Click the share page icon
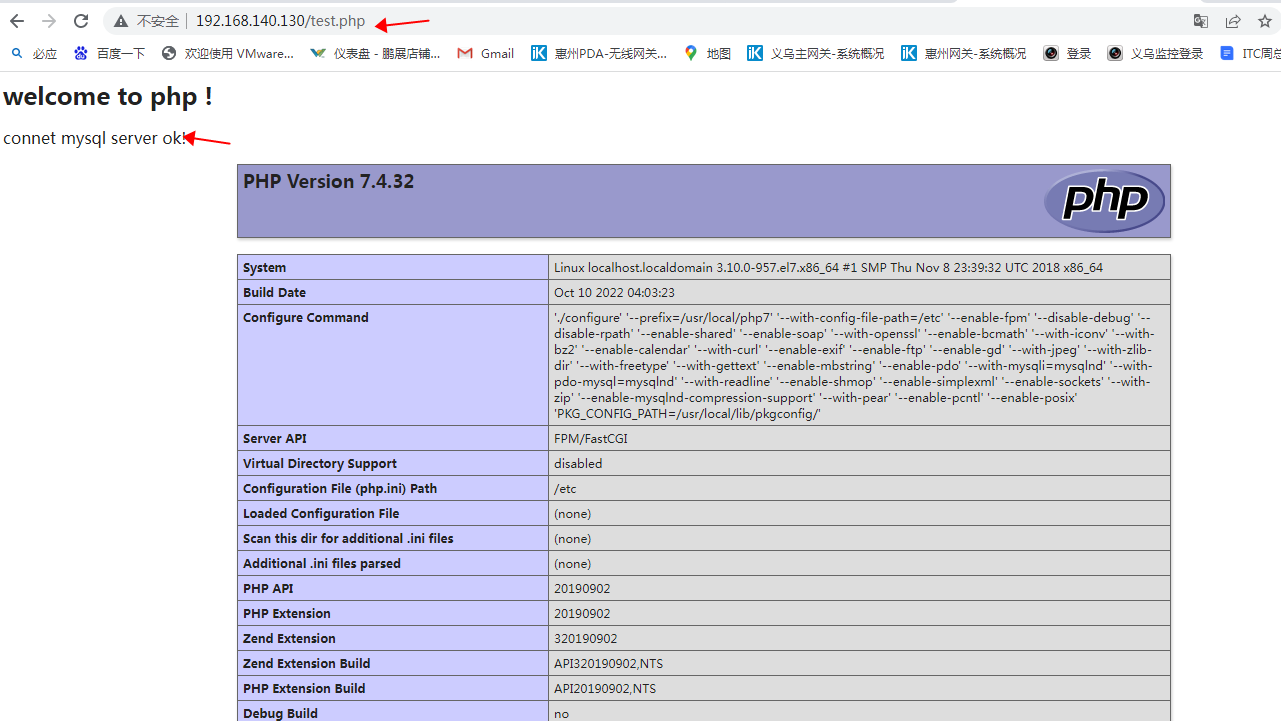The image size is (1281, 721). point(1233,21)
